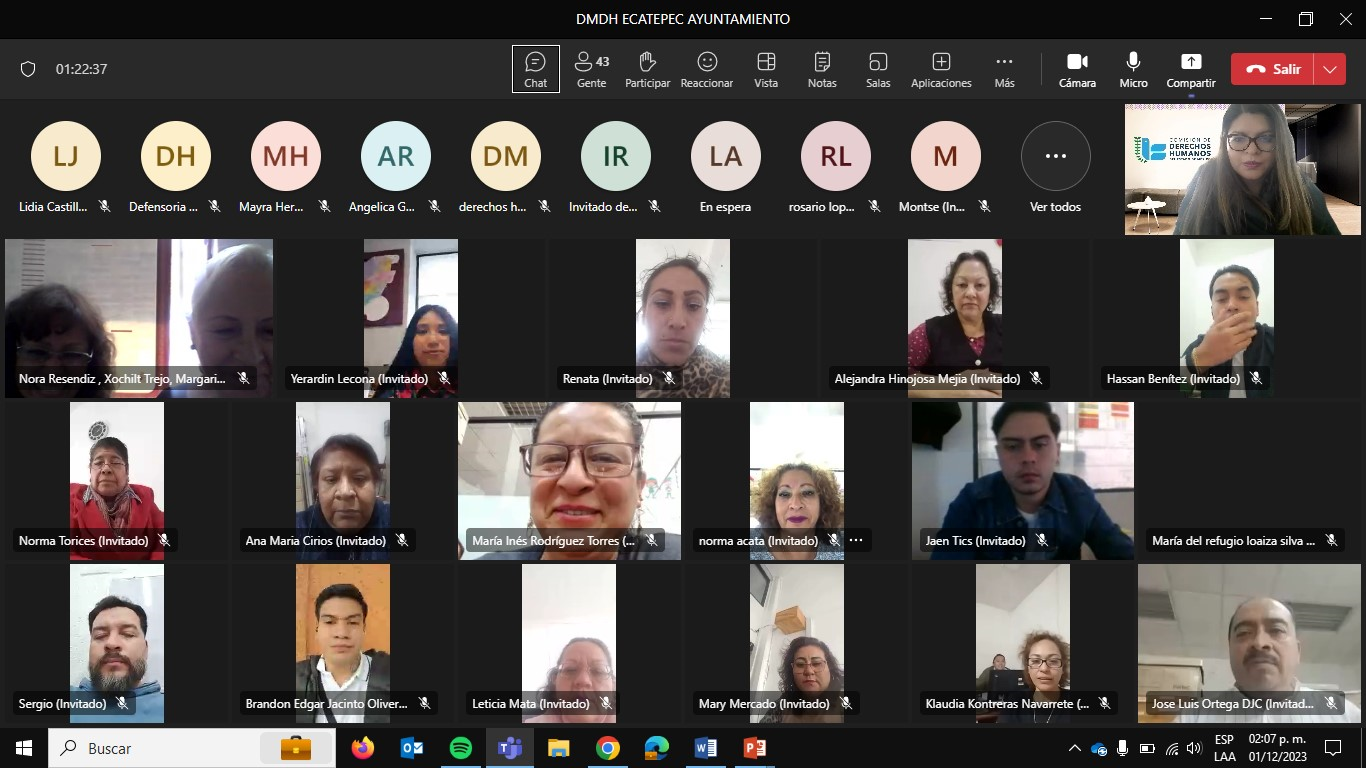Open Spotify from the taskbar

pyautogui.click(x=460, y=748)
